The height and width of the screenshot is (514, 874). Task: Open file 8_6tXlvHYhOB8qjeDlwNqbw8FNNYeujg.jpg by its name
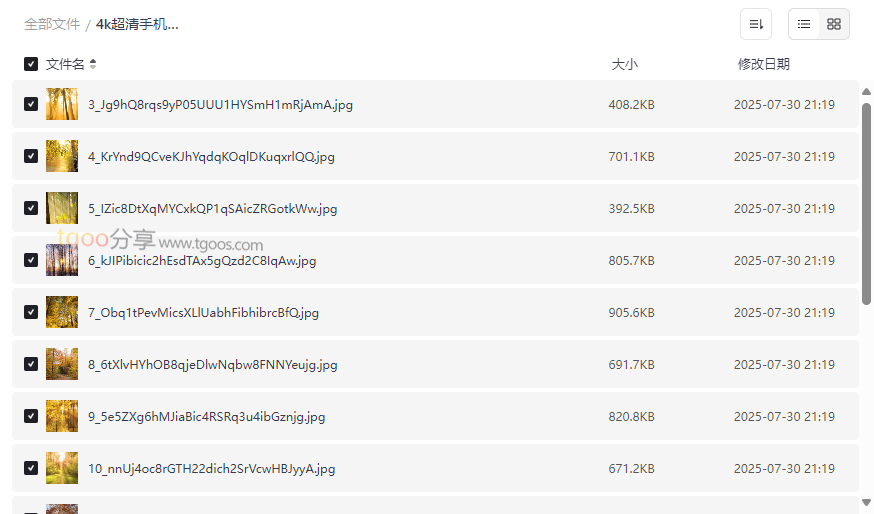(x=212, y=365)
